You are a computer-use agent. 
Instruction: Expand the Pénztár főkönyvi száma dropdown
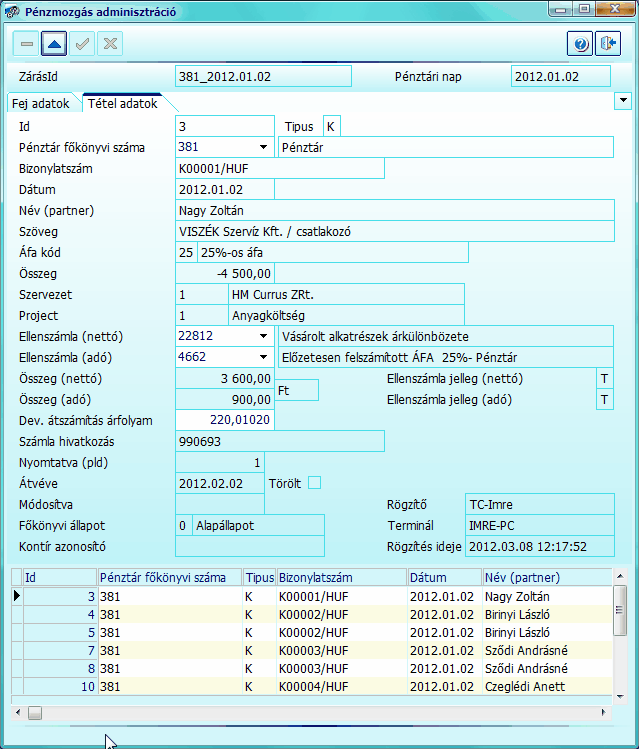[263, 147]
